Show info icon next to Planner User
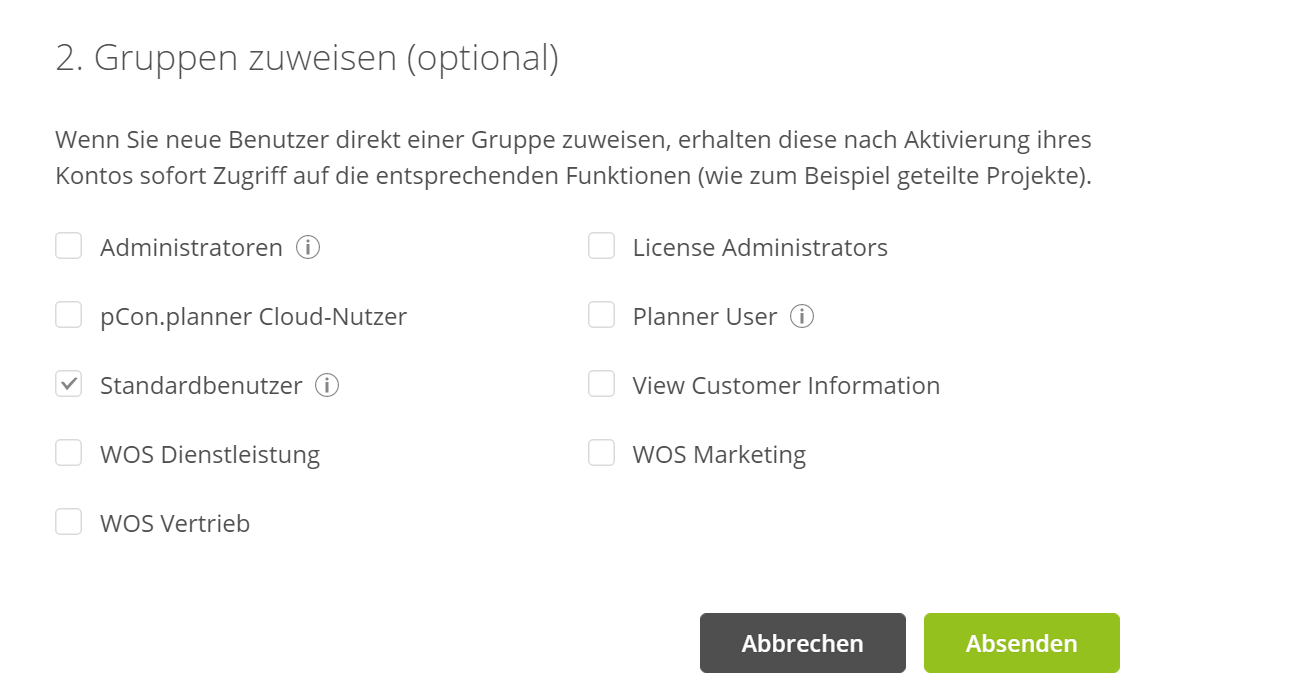 click(x=802, y=316)
